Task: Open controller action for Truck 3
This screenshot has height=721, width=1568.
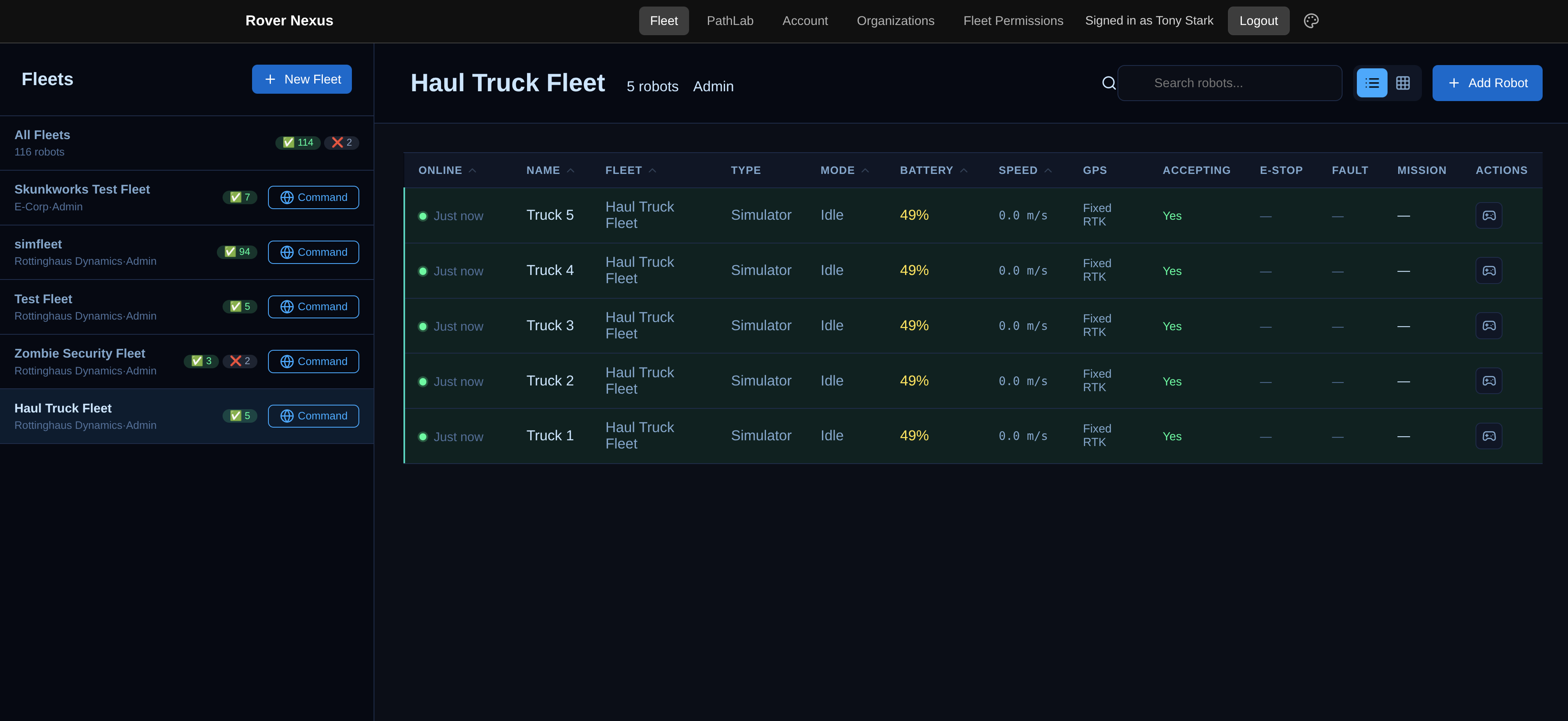Action: pos(1489,326)
